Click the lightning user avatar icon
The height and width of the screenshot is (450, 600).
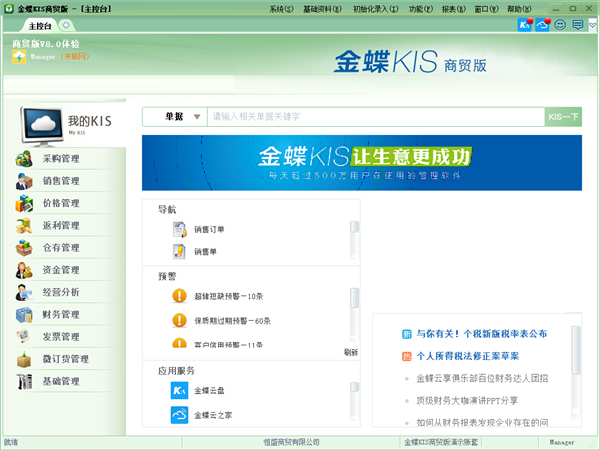[x=19, y=57]
